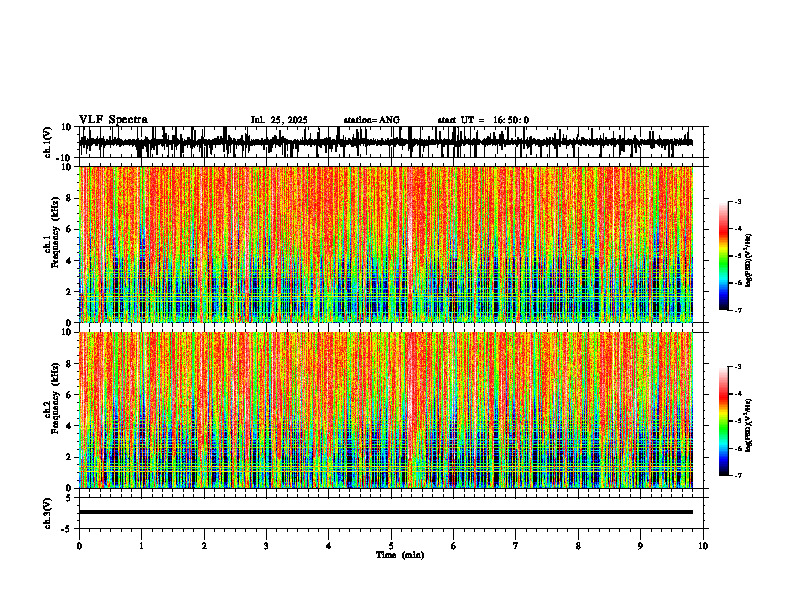This screenshot has height=612, width=792.
Task: Click the "10" tick label on the time axis
Action: pyautogui.click(x=703, y=546)
